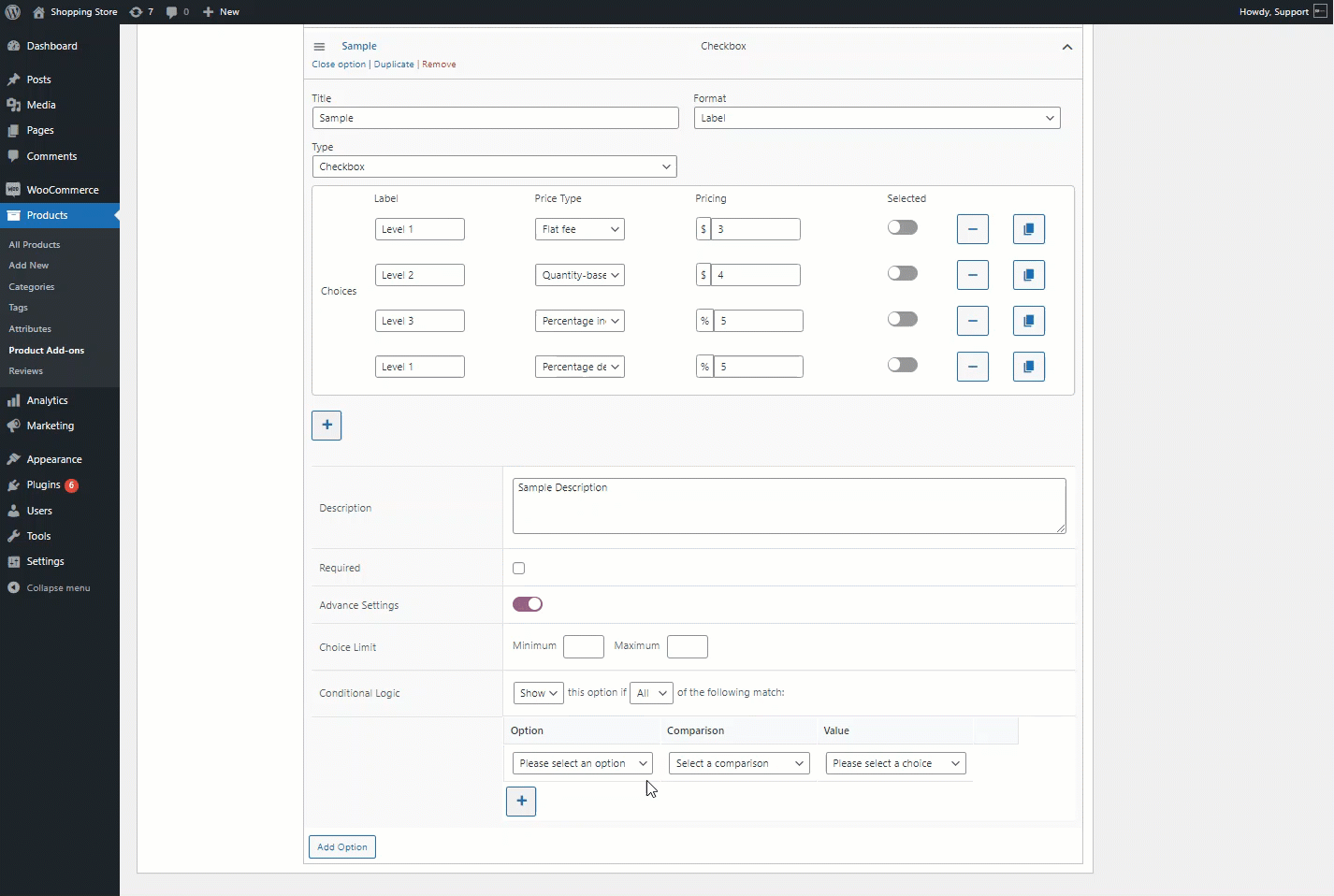Open Reviews submenu under Products

[26, 371]
